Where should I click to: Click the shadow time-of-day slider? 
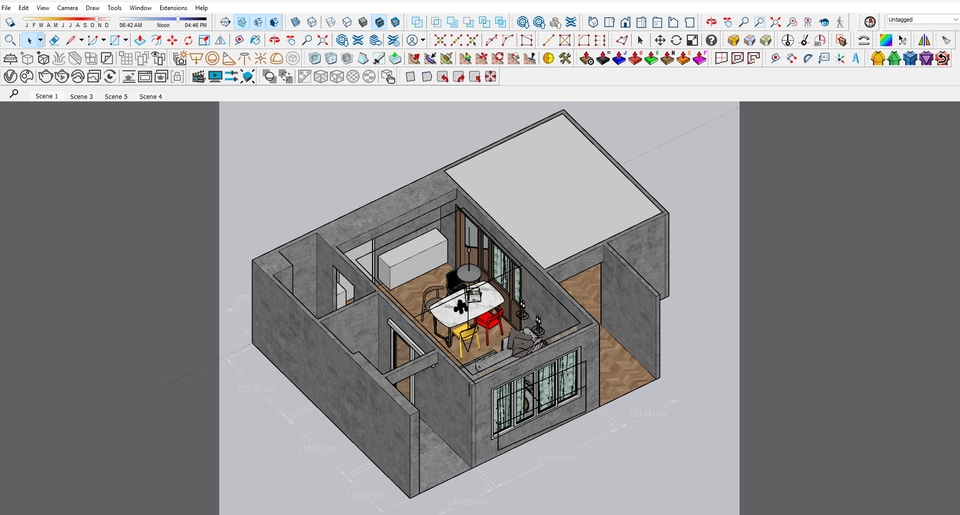162,18
